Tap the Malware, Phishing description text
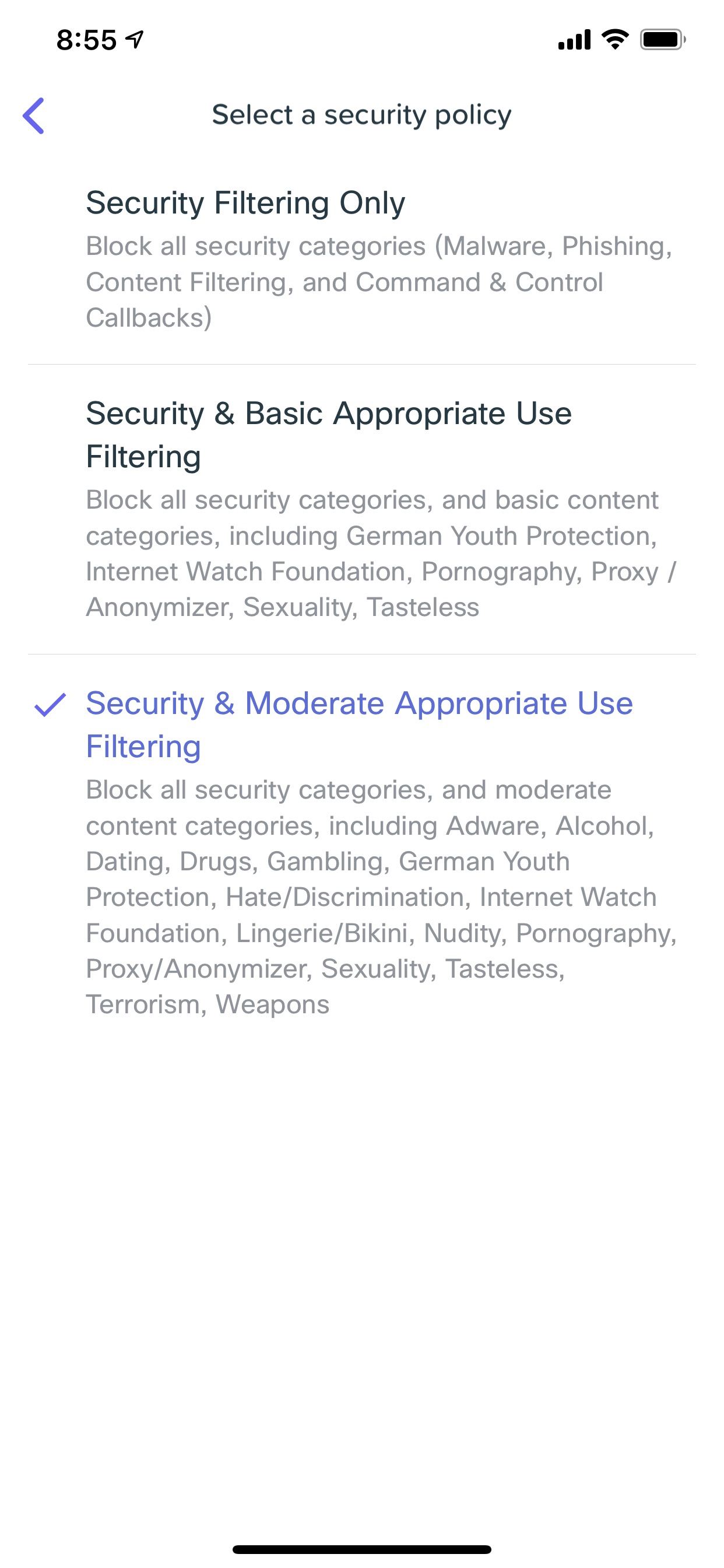This screenshot has height=1568, width=724. [x=378, y=247]
